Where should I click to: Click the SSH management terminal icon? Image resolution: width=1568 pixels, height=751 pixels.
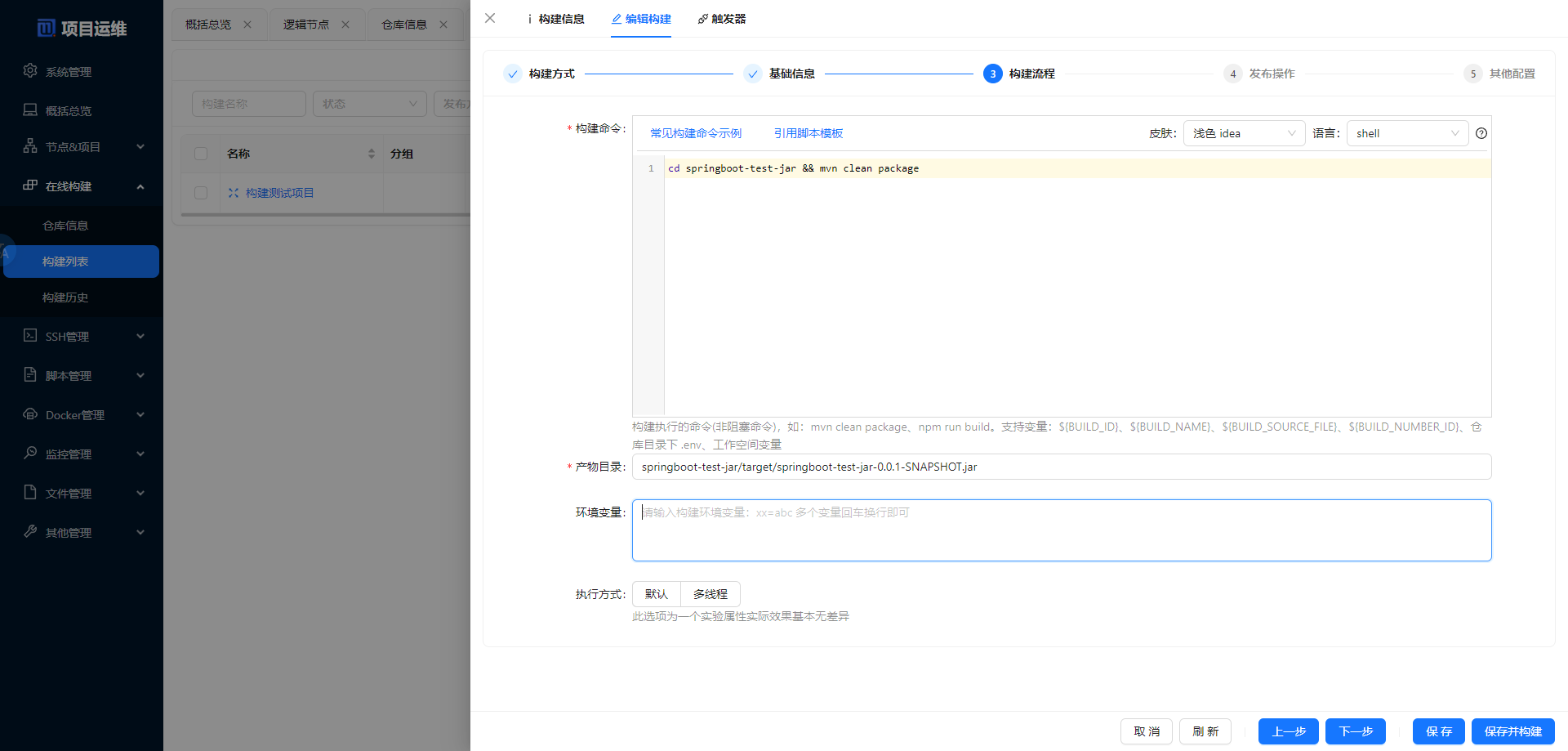click(x=30, y=336)
